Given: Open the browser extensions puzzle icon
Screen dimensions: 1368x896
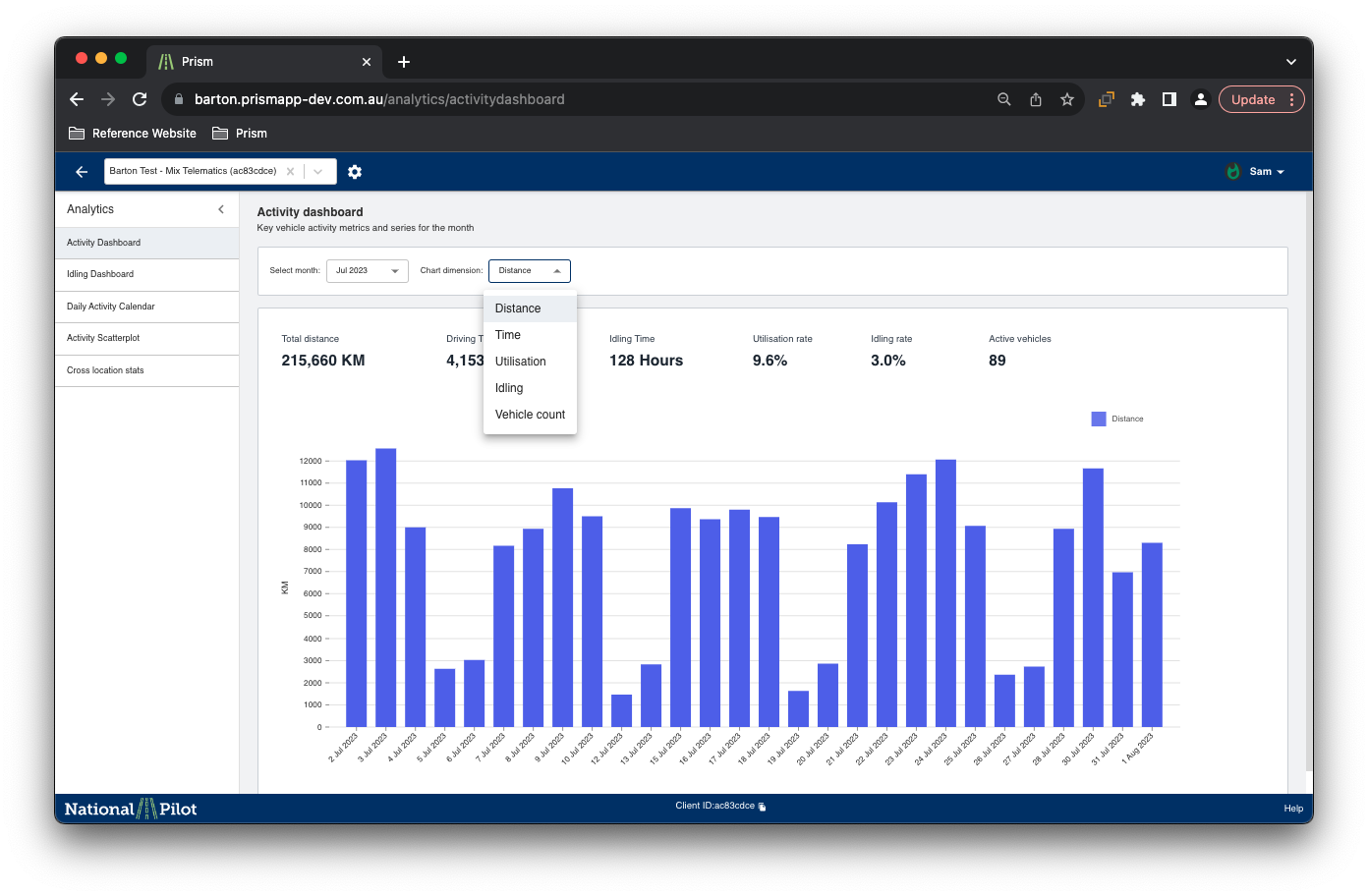Looking at the screenshot, I should click(x=1137, y=99).
